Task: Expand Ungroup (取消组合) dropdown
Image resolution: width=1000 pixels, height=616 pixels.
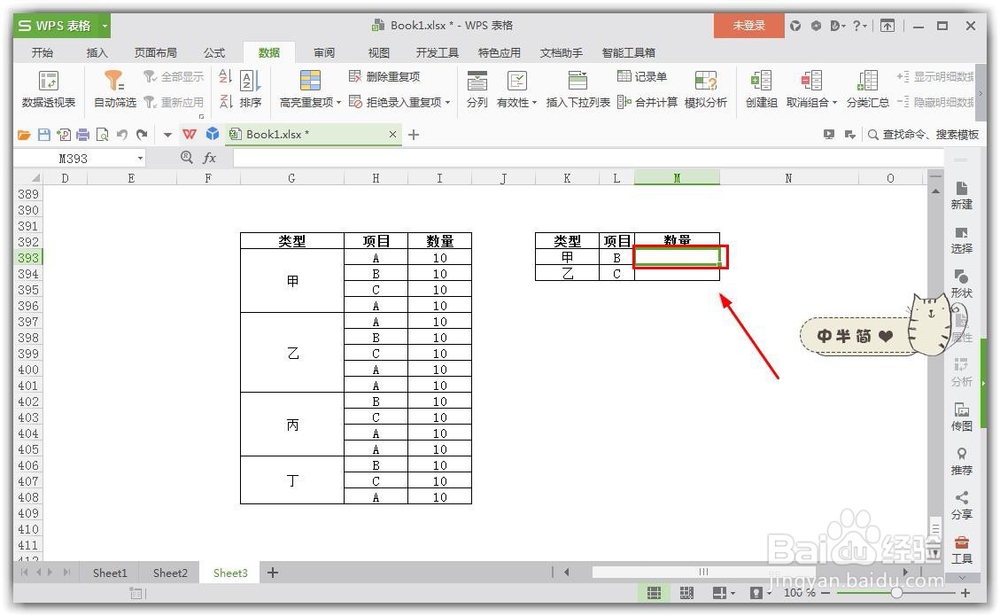Action: pos(834,103)
